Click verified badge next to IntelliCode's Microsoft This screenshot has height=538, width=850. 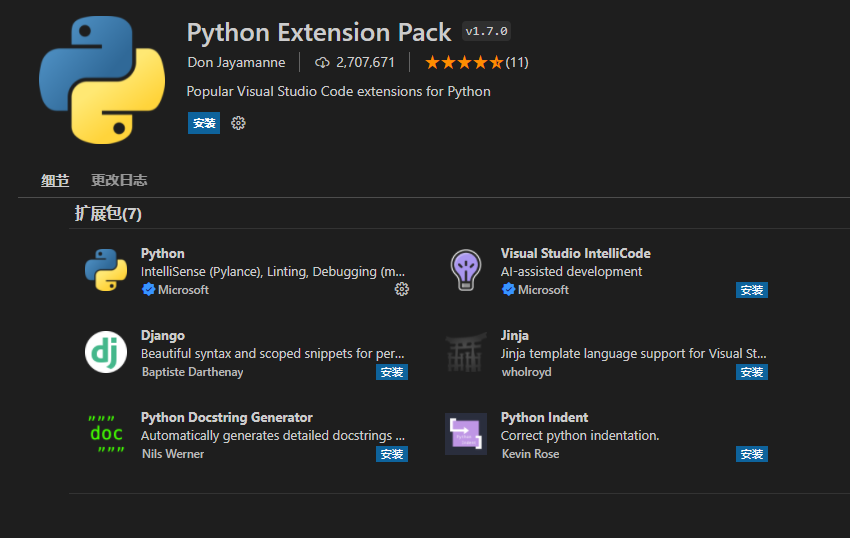pos(508,290)
